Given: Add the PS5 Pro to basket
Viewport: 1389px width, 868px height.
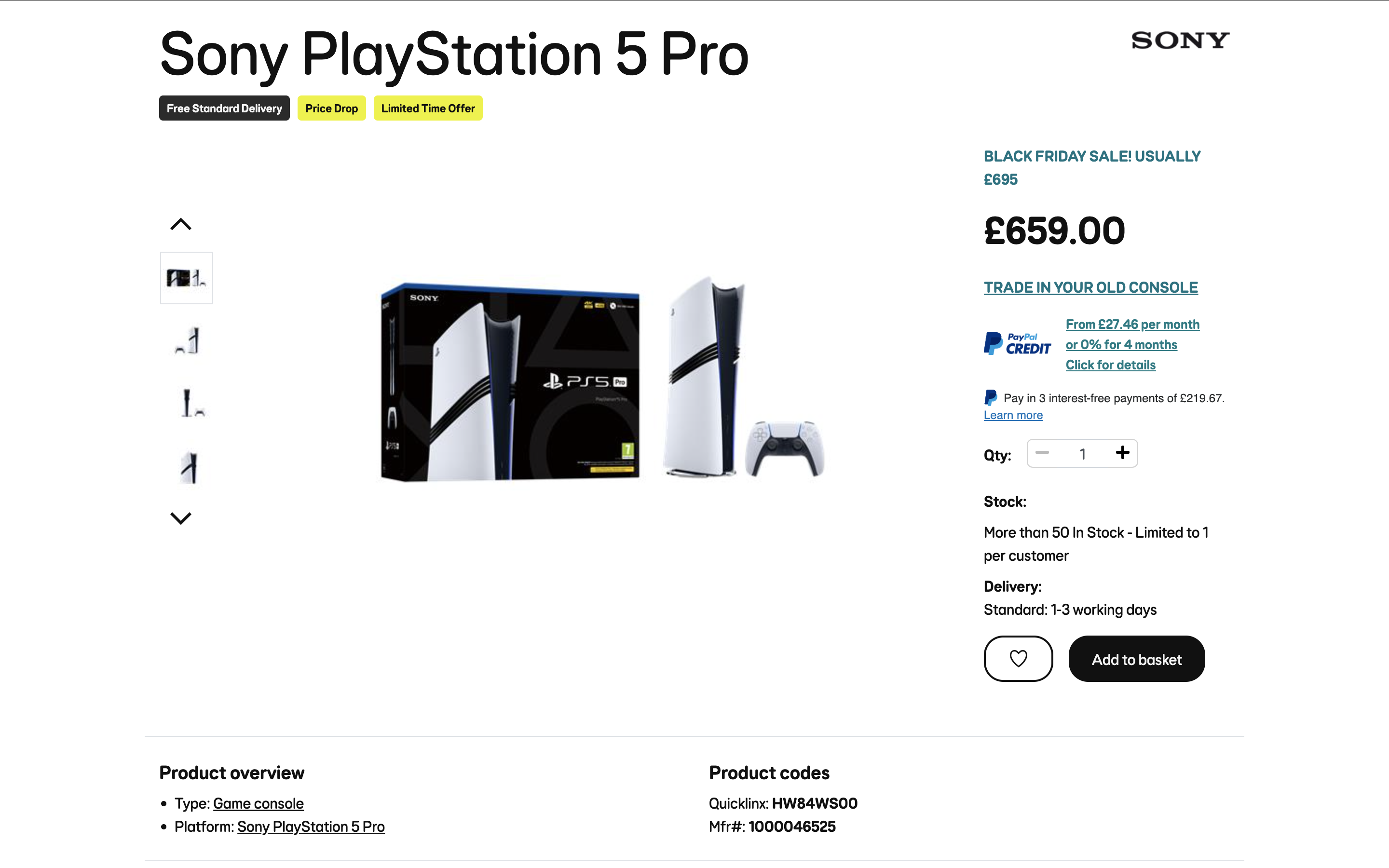Looking at the screenshot, I should tap(1136, 659).
